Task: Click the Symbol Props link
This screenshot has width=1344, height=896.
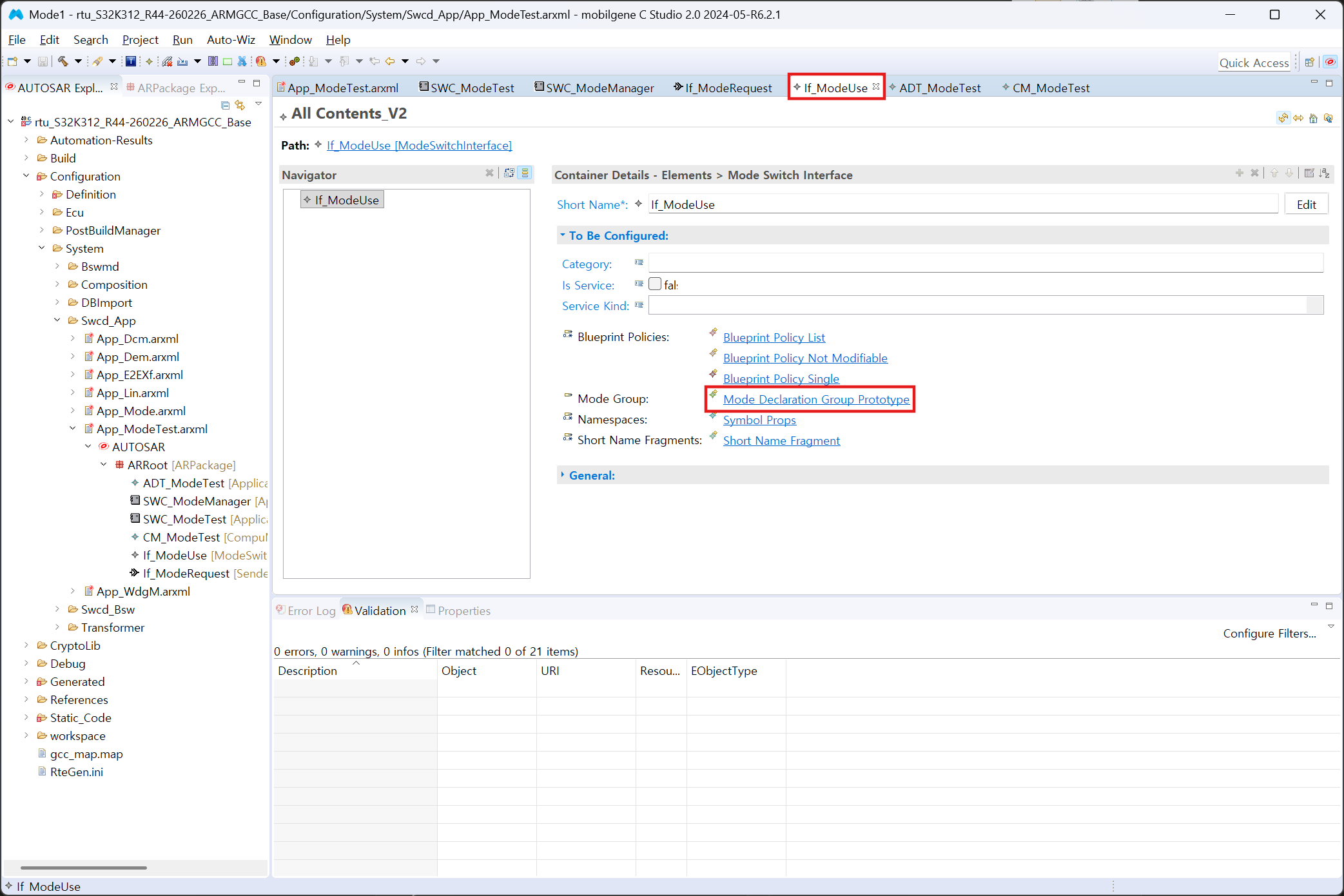Action: pyautogui.click(x=759, y=420)
